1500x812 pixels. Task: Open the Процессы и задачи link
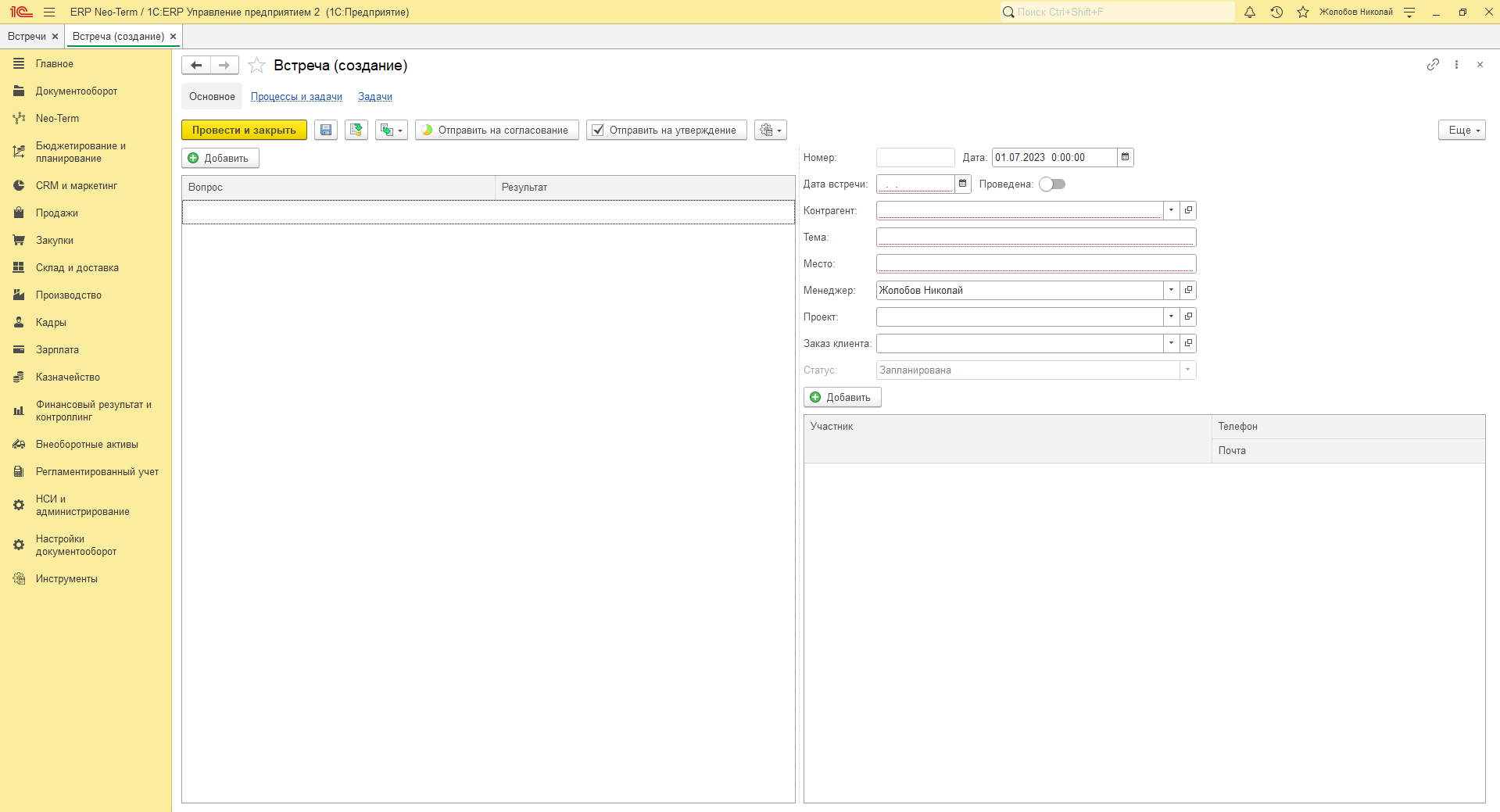296,97
